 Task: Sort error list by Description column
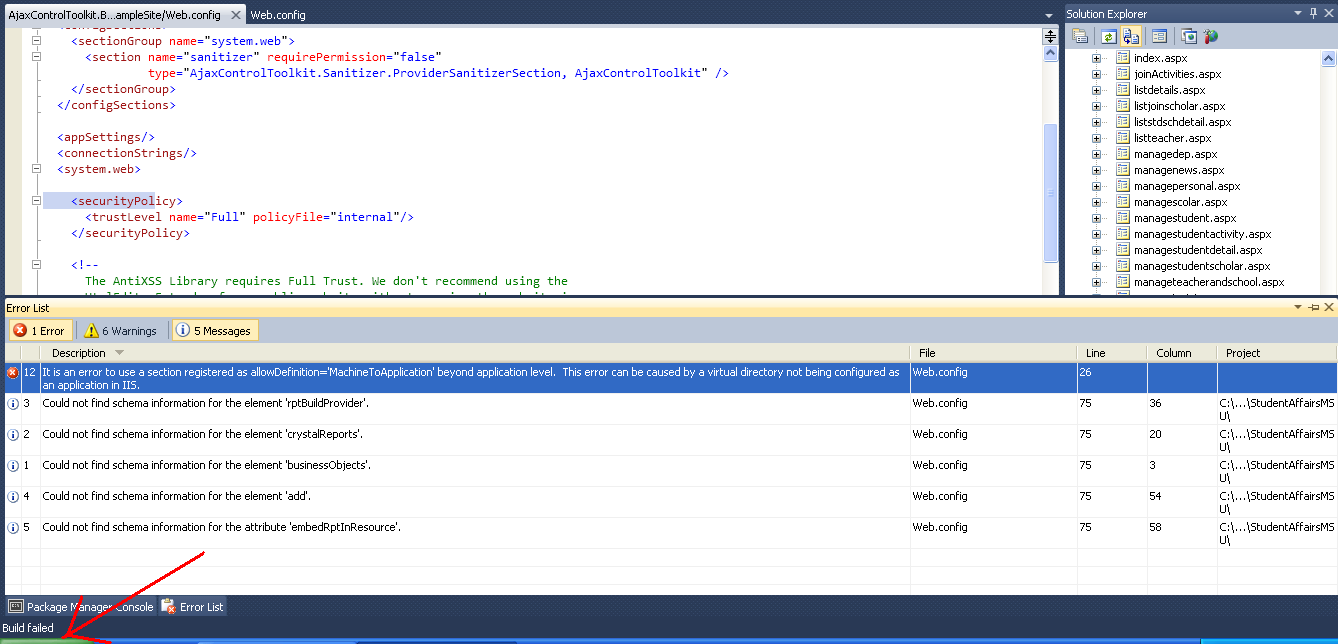pos(474,353)
